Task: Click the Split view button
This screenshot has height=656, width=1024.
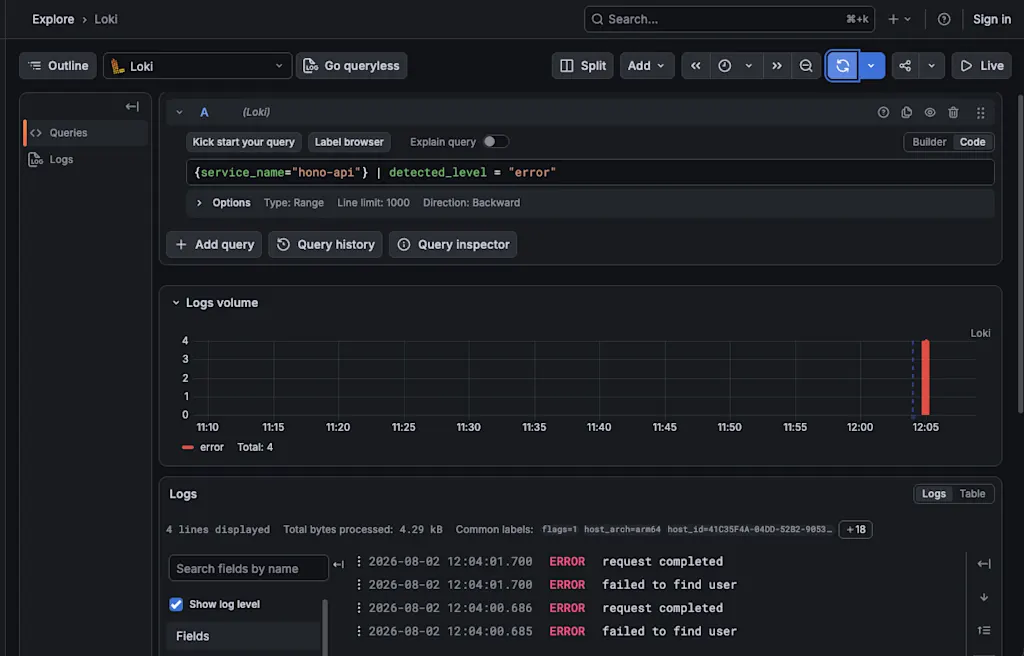Action: click(x=583, y=65)
